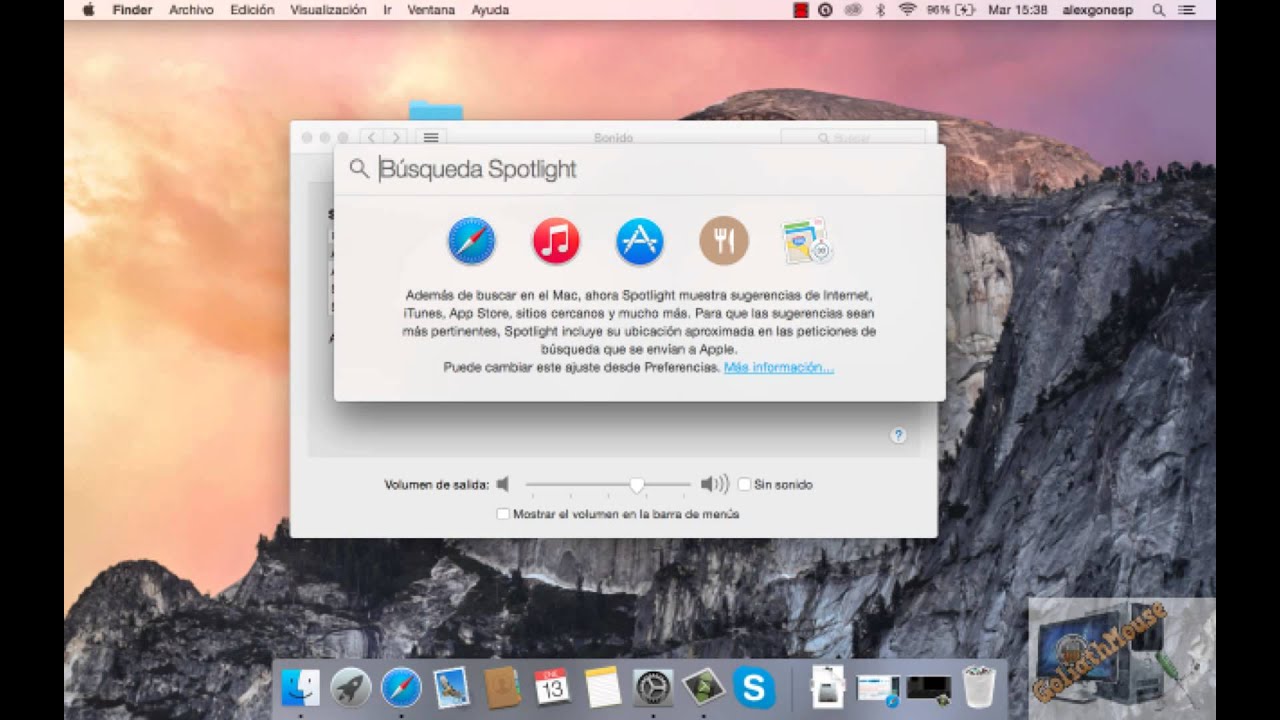Open the minimized dark window in Dock
1280x720 pixels.
pyautogui.click(x=929, y=688)
